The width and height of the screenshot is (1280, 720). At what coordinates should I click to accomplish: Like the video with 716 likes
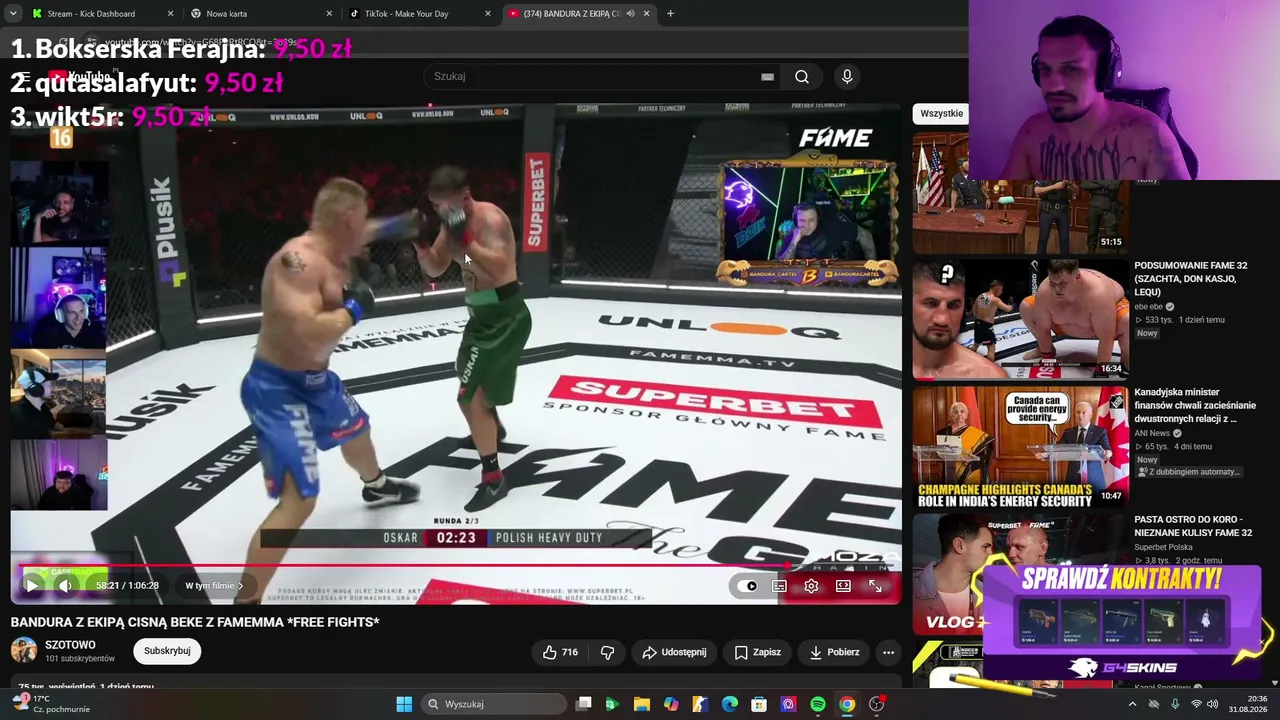pyautogui.click(x=560, y=652)
